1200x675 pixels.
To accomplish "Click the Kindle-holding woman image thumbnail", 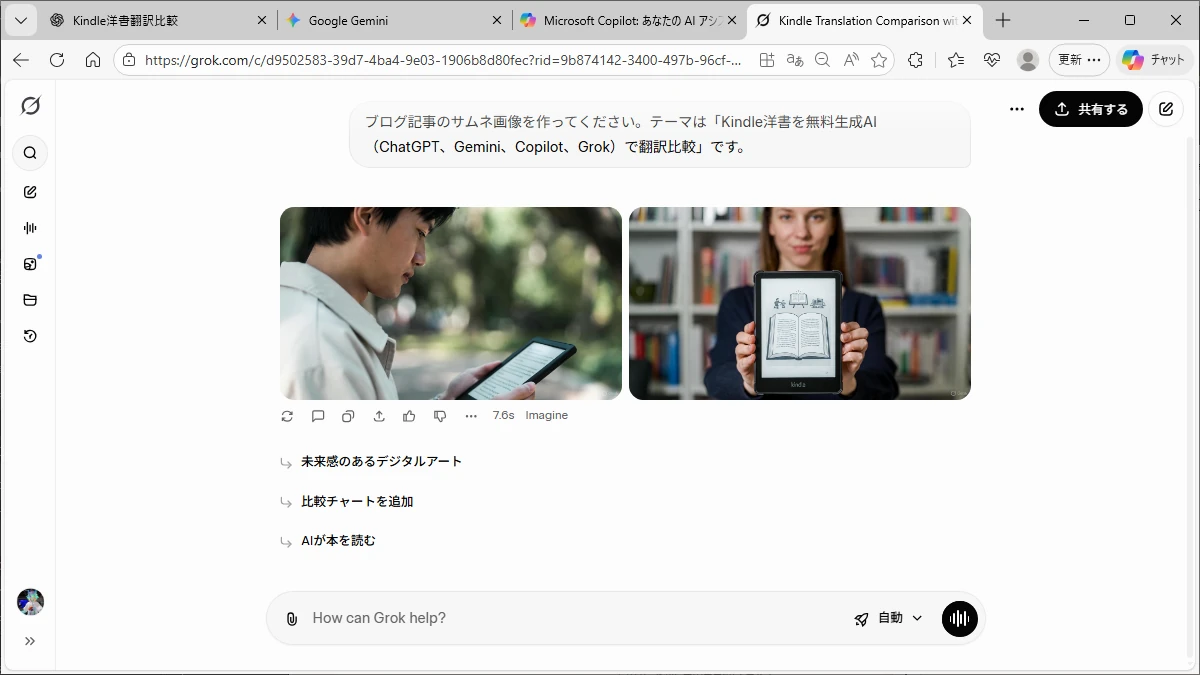I will click(x=799, y=303).
